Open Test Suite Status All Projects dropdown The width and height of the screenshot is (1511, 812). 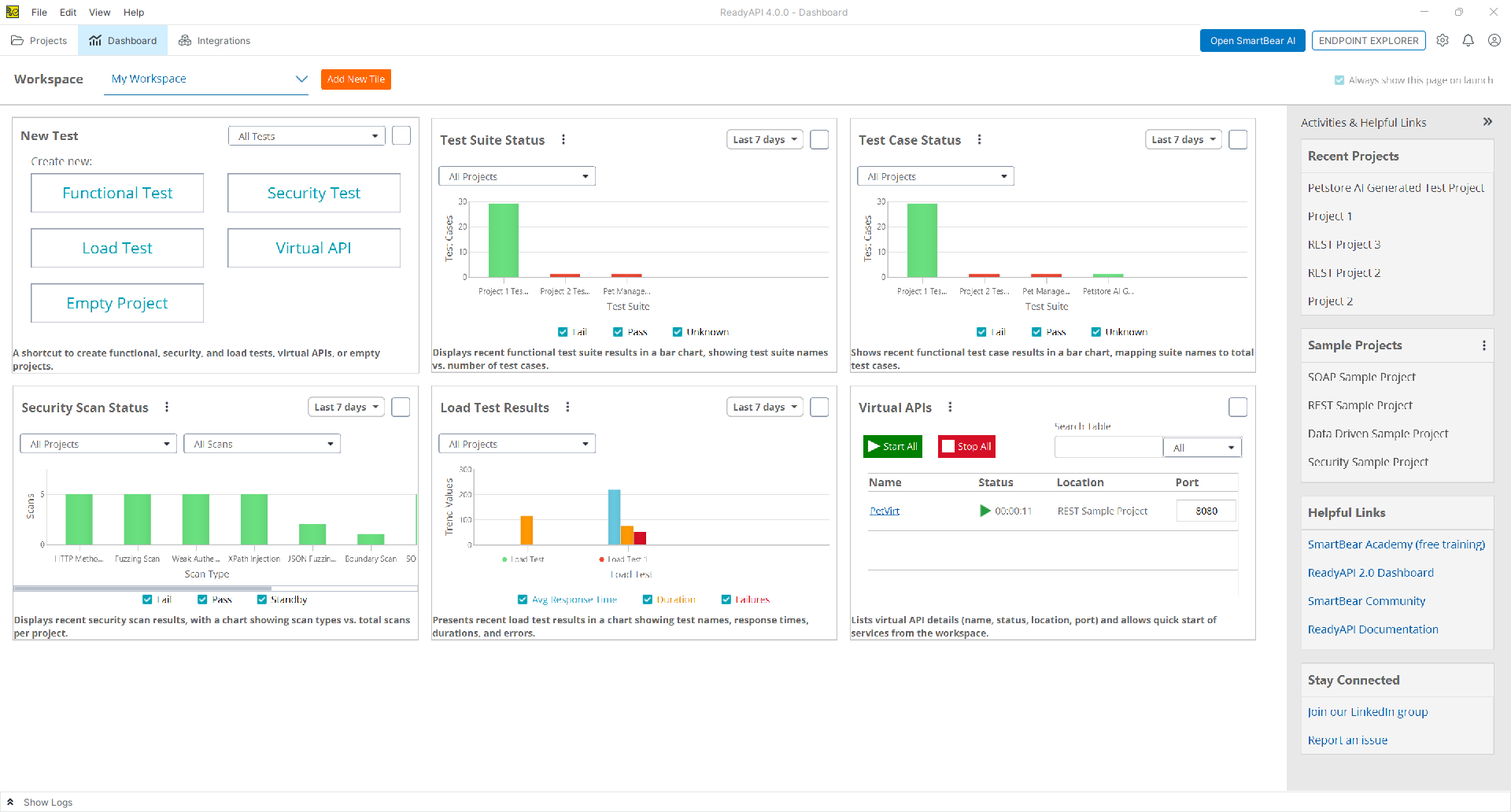[x=517, y=176]
